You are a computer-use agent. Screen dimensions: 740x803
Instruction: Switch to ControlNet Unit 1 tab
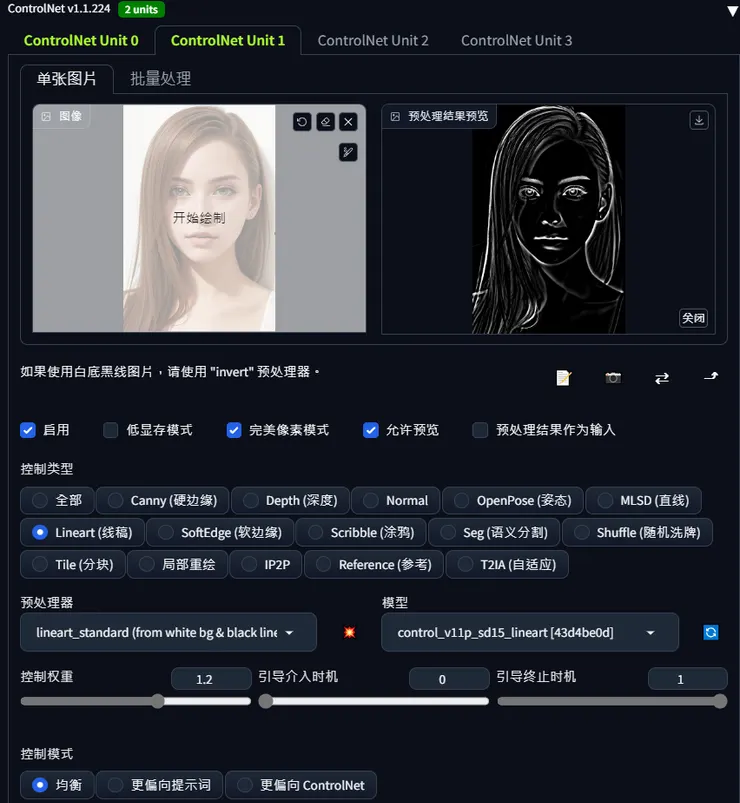click(x=228, y=40)
